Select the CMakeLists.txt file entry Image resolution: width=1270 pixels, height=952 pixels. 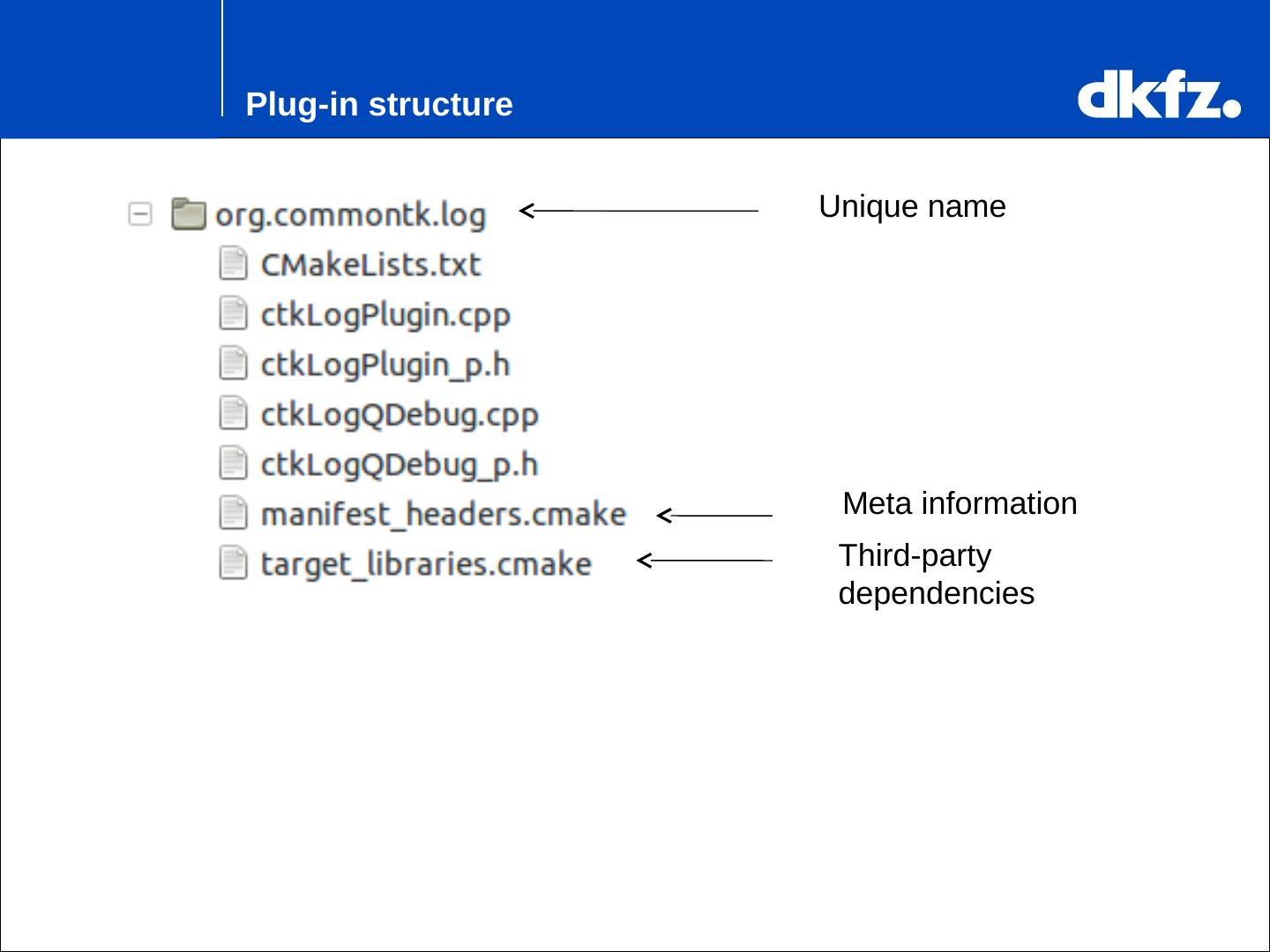[370, 264]
